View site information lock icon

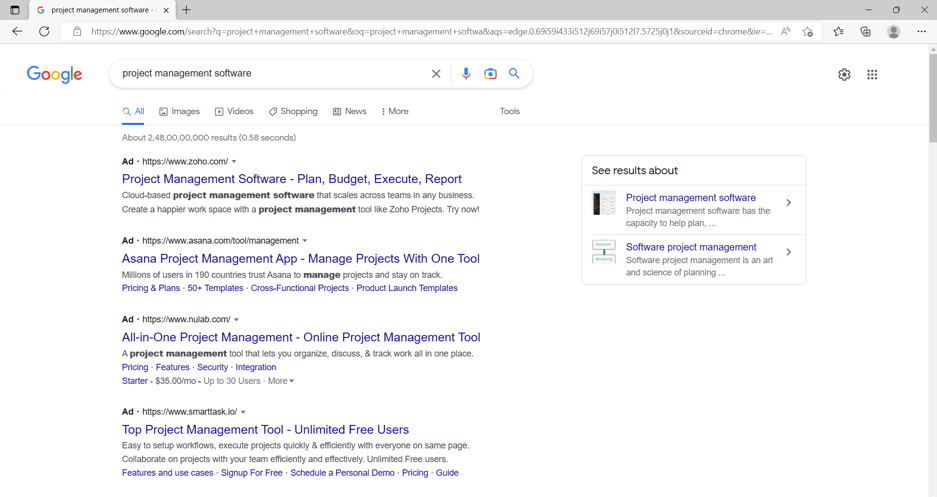77,32
